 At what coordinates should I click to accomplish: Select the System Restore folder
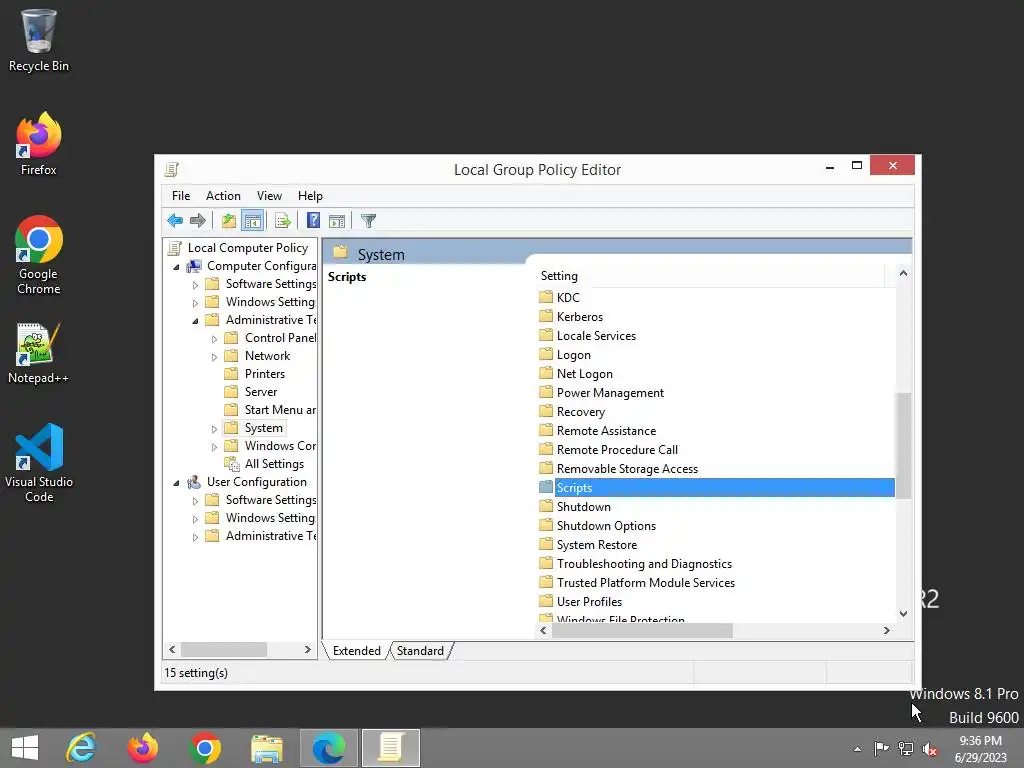596,545
